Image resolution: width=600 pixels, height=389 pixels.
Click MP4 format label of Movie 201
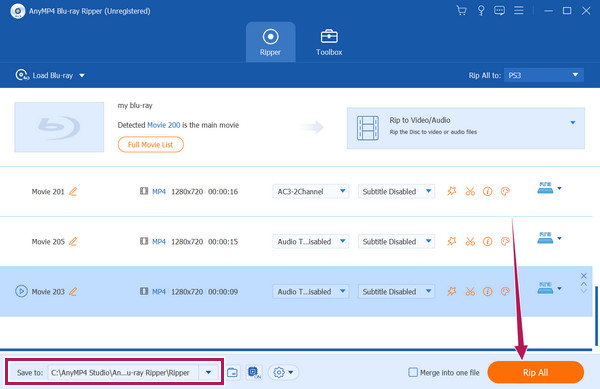pos(159,192)
